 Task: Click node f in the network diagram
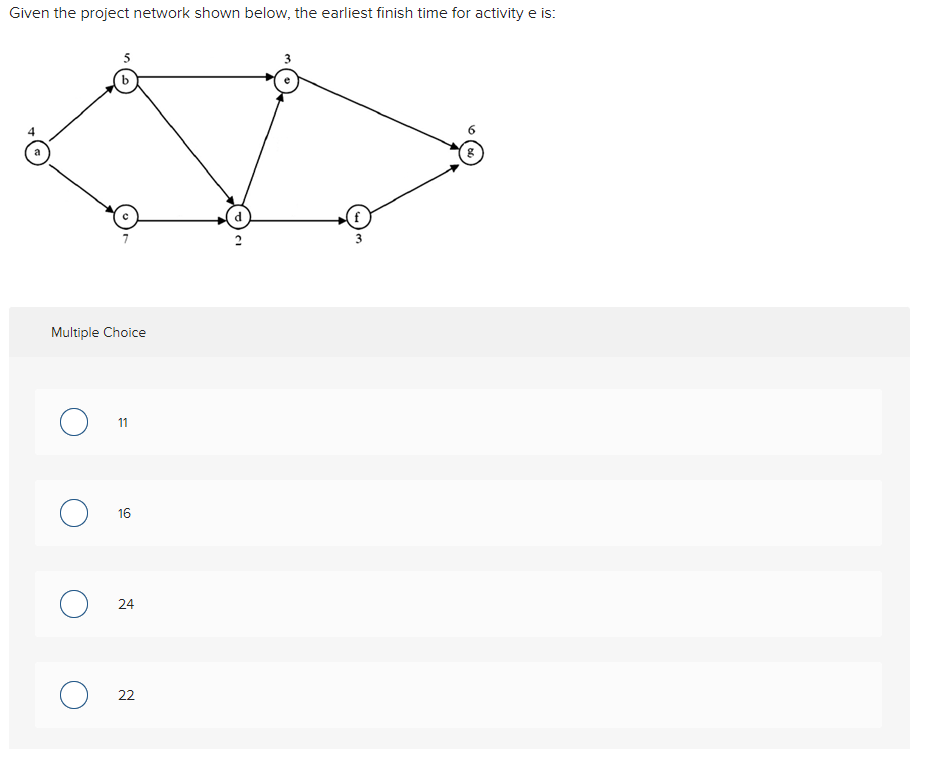pyautogui.click(x=356, y=218)
